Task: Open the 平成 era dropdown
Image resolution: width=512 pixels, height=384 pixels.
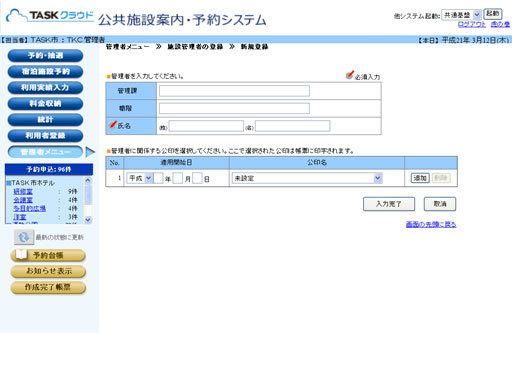Action: [139, 178]
